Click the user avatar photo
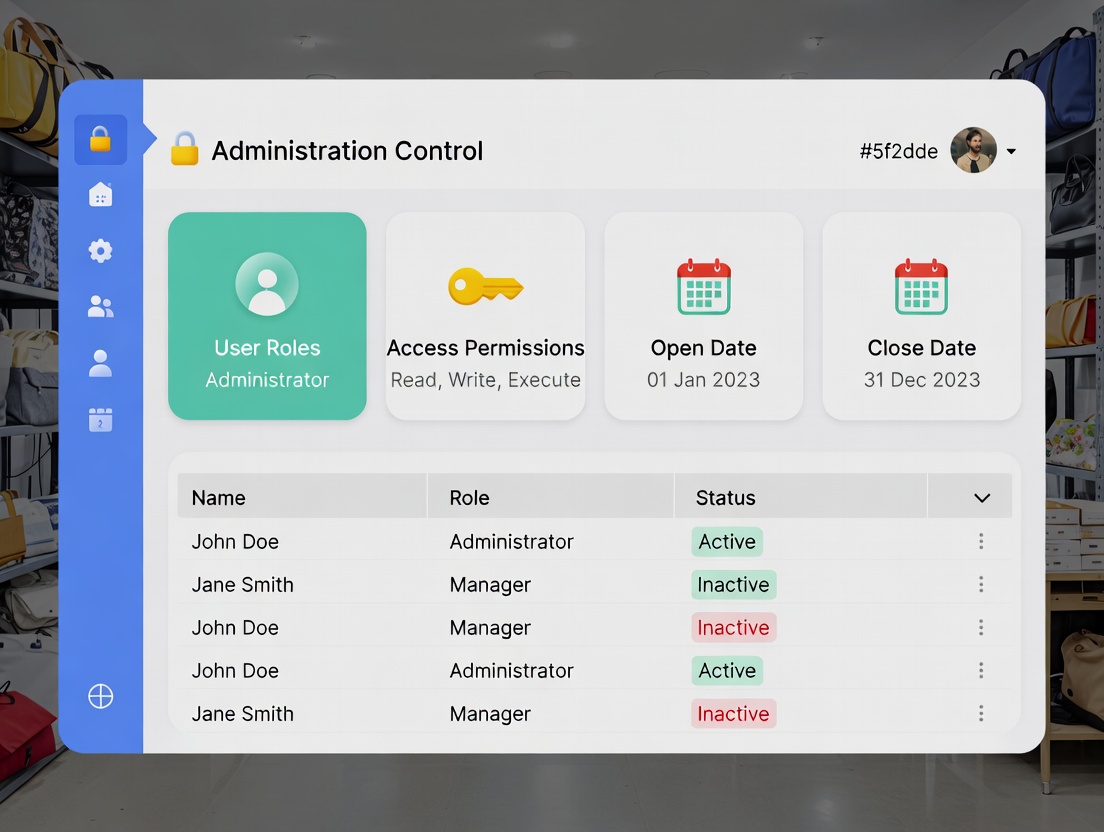Image resolution: width=1104 pixels, height=832 pixels. point(973,151)
